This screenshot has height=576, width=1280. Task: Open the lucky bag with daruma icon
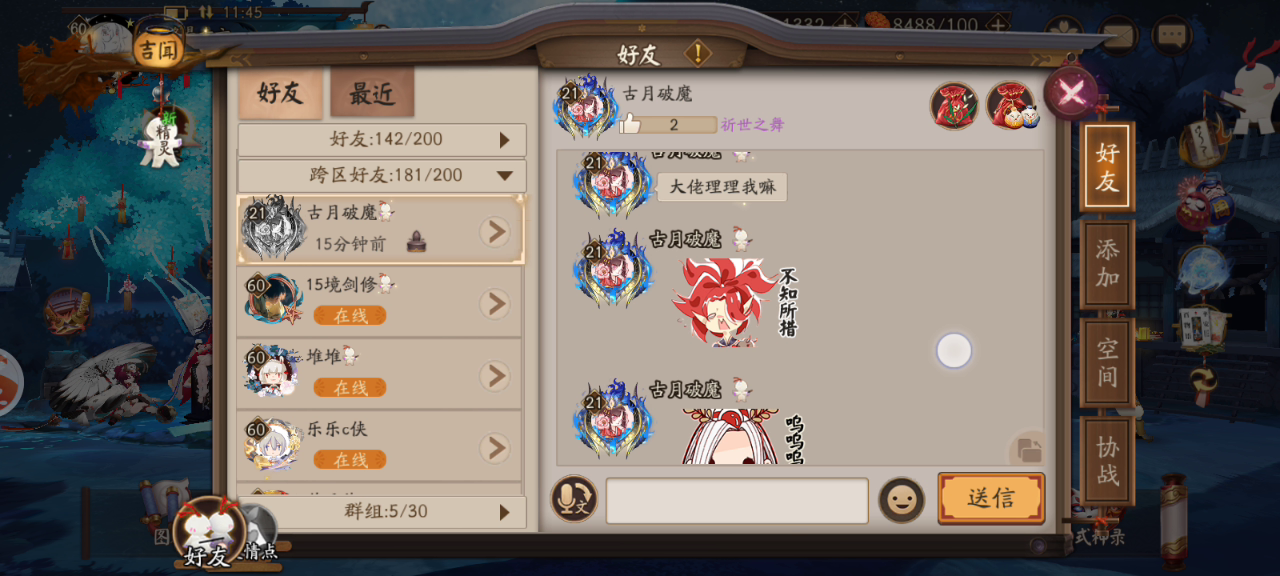click(x=1011, y=105)
